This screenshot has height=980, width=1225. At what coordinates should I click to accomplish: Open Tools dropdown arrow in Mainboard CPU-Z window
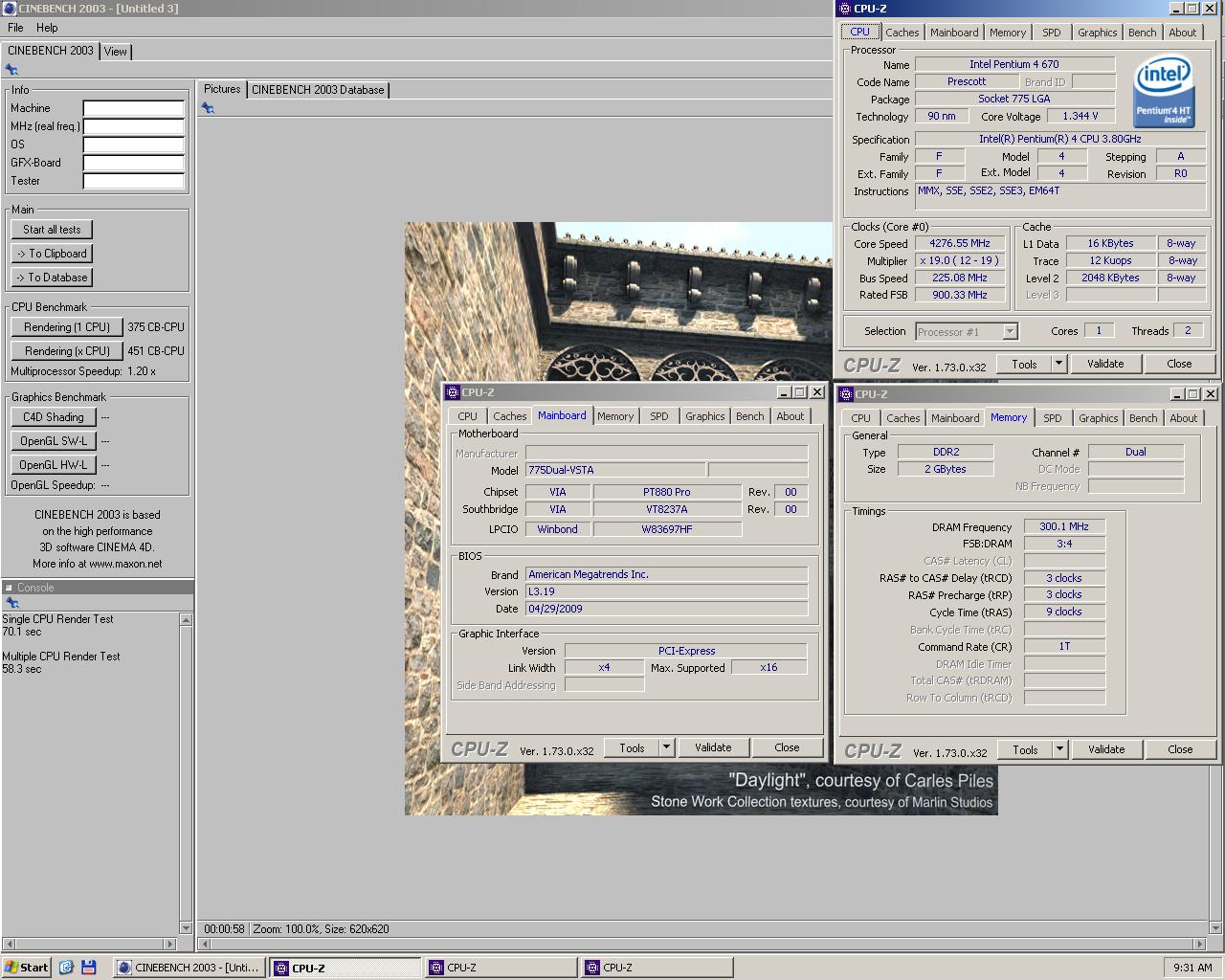(666, 748)
